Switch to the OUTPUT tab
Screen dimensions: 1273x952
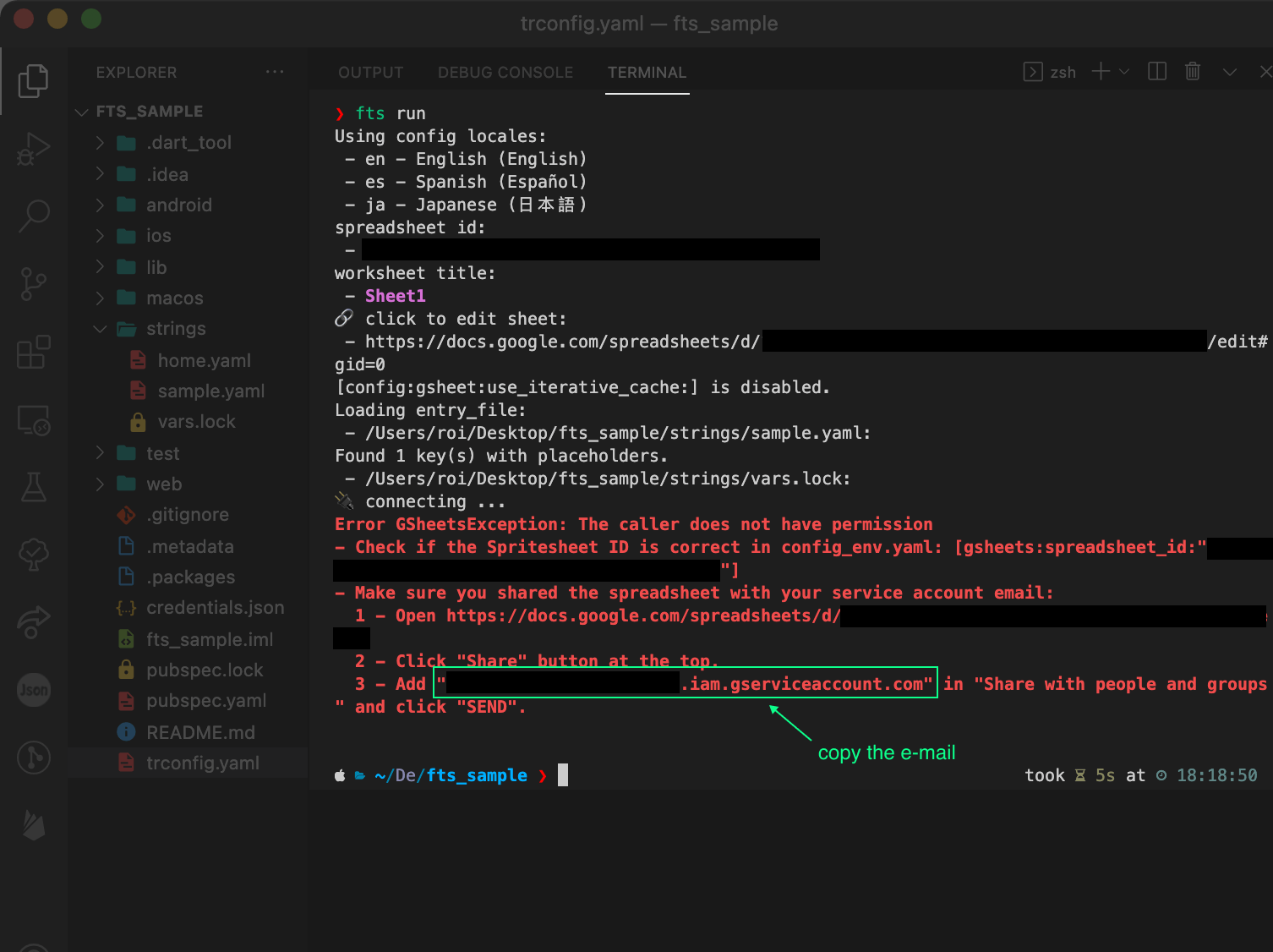(370, 73)
